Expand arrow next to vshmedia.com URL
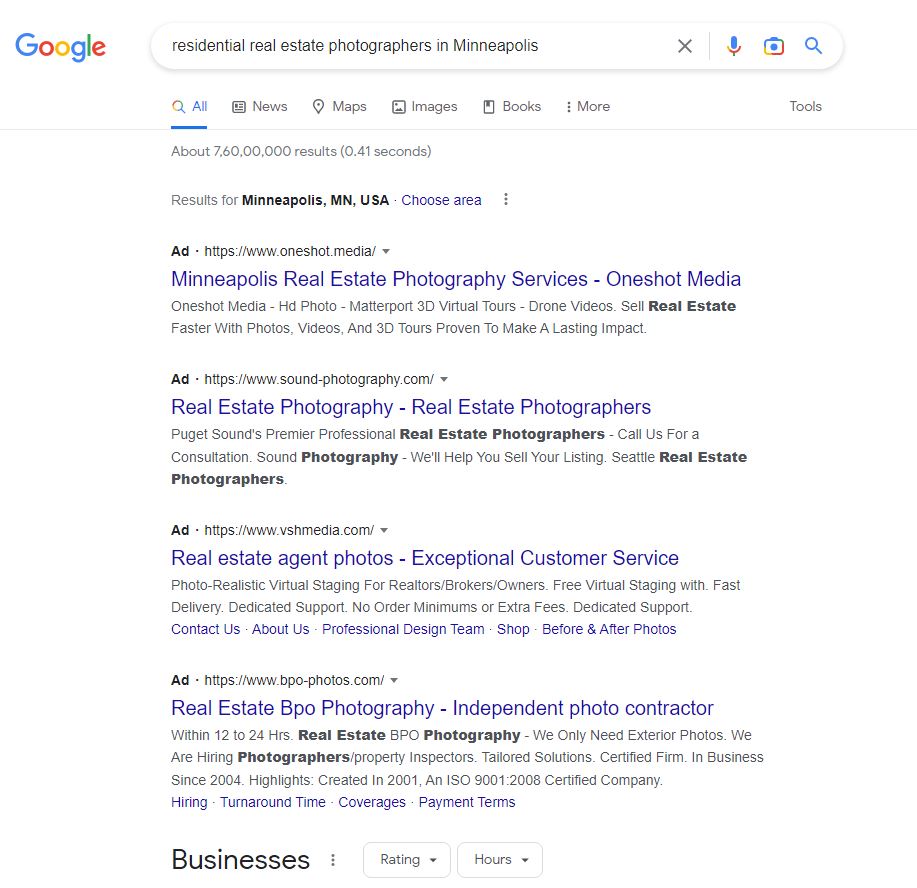Image resolution: width=917 pixels, height=888 pixels. [384, 531]
